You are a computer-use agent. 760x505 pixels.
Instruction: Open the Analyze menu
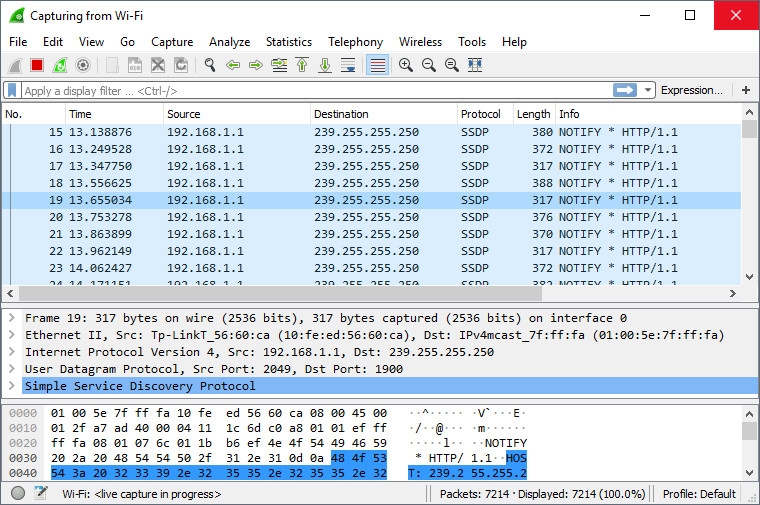tap(229, 42)
